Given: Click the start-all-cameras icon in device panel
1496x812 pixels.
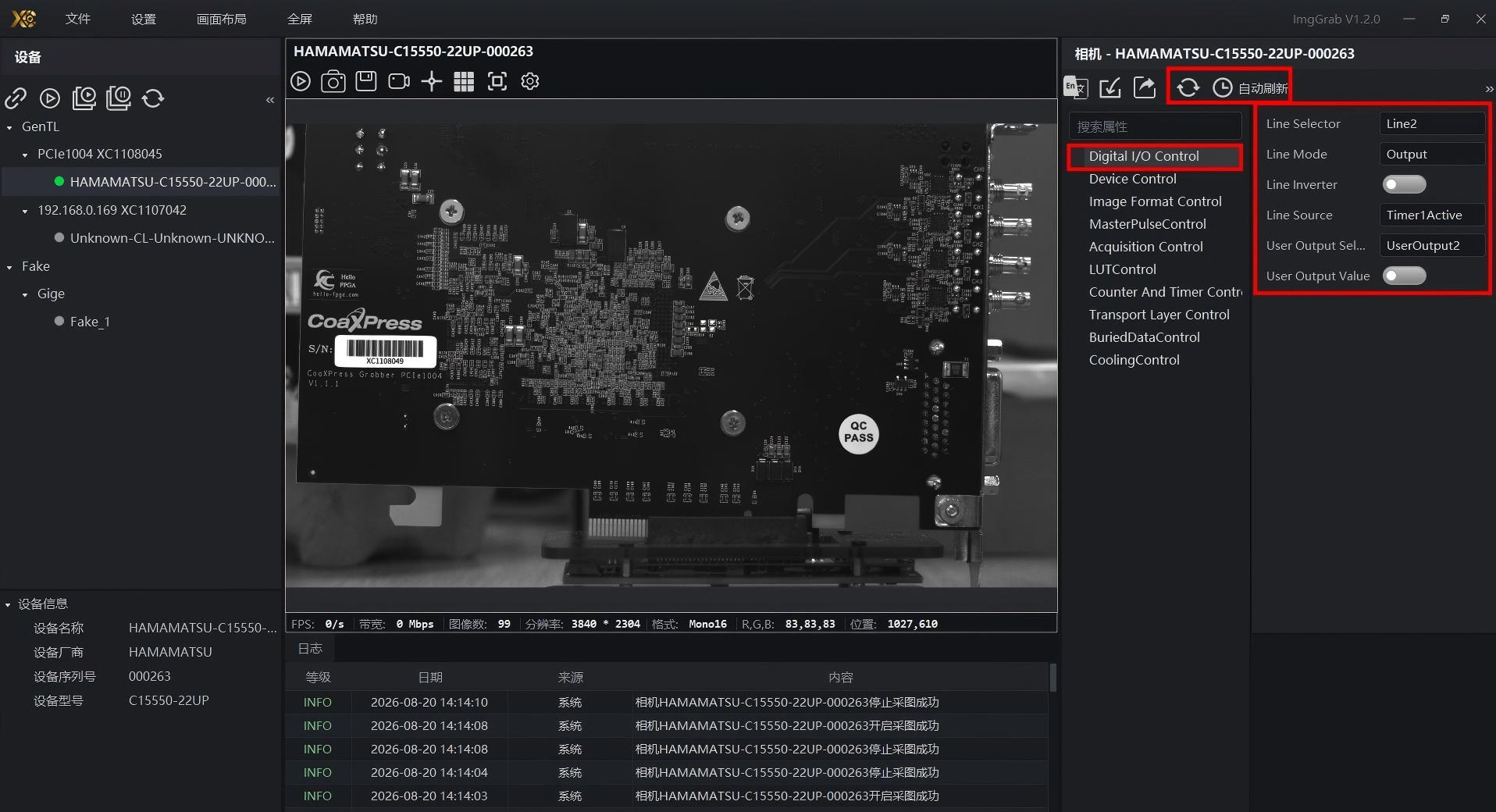Looking at the screenshot, I should coord(84,98).
